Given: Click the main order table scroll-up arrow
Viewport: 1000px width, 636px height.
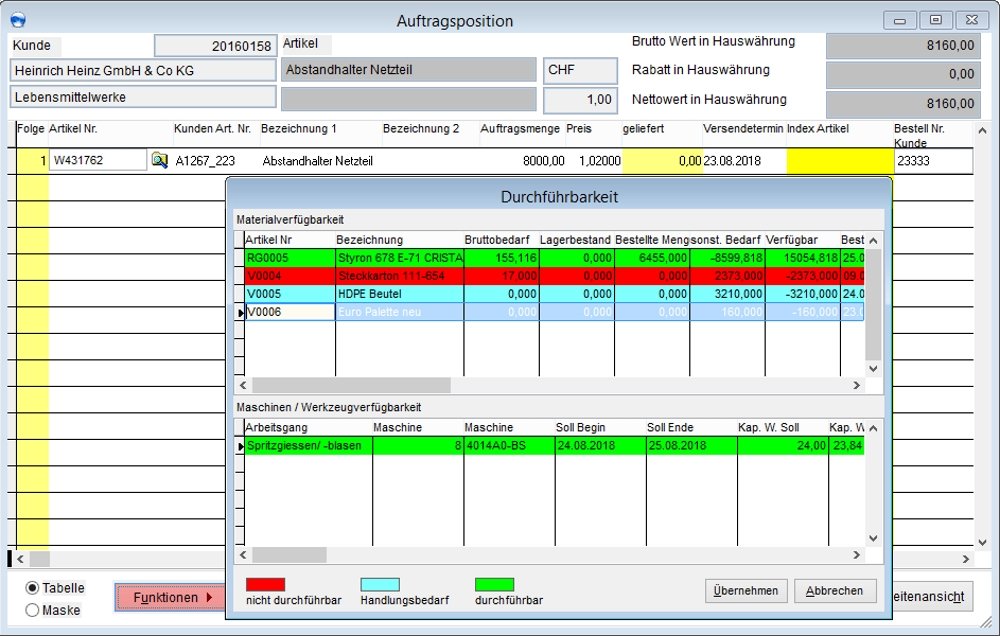Looking at the screenshot, I should 982,130.
